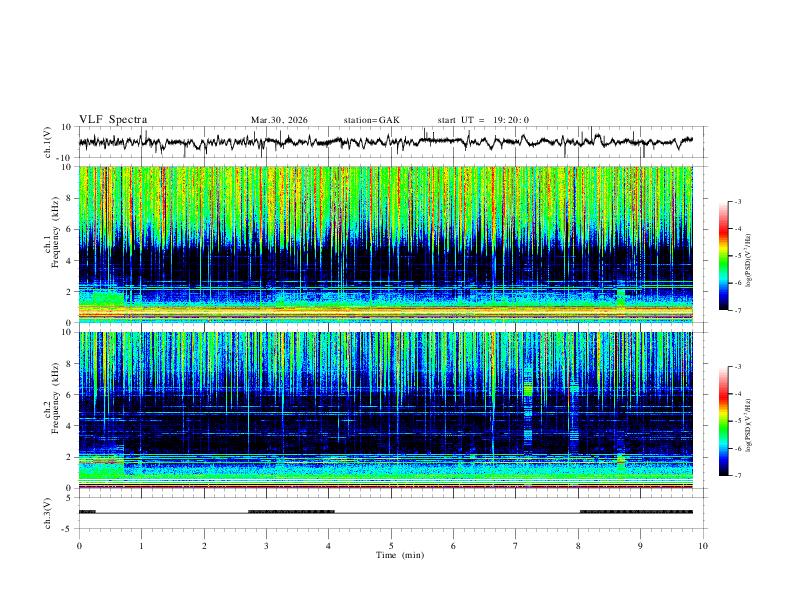792x612 pixels.
Task: Click the time axis tick label 7
Action: 516,546
